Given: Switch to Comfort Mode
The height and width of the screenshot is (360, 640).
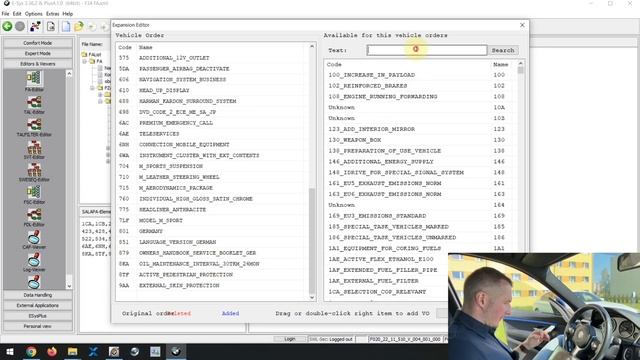Looking at the screenshot, I should [x=38, y=43].
